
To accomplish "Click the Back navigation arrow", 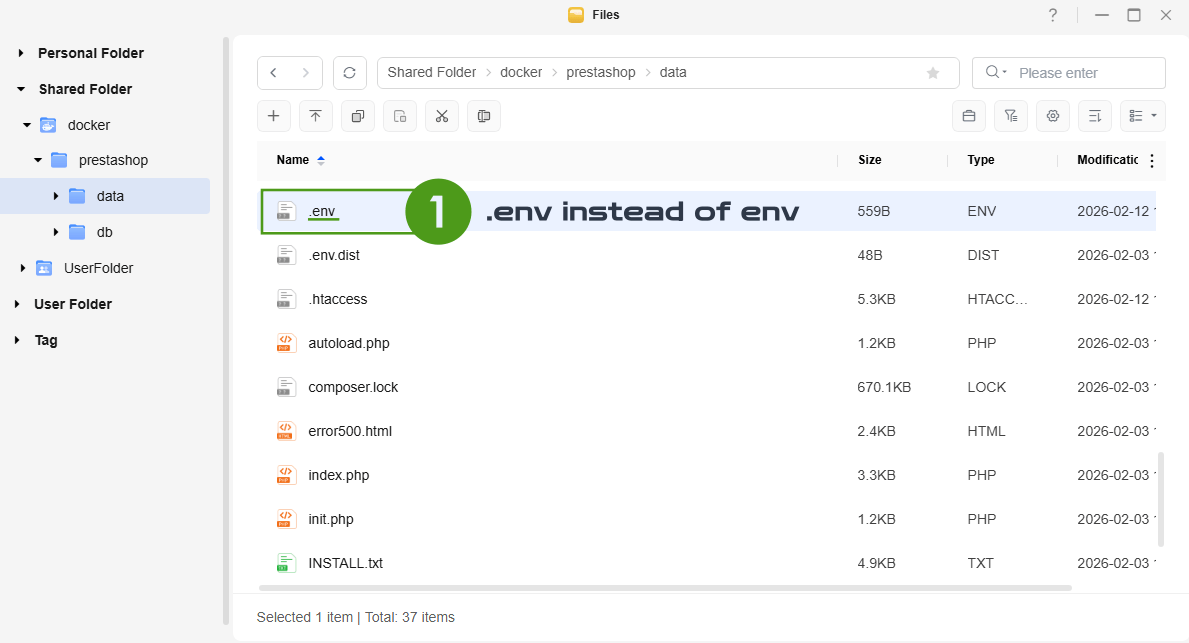I will coord(272,72).
